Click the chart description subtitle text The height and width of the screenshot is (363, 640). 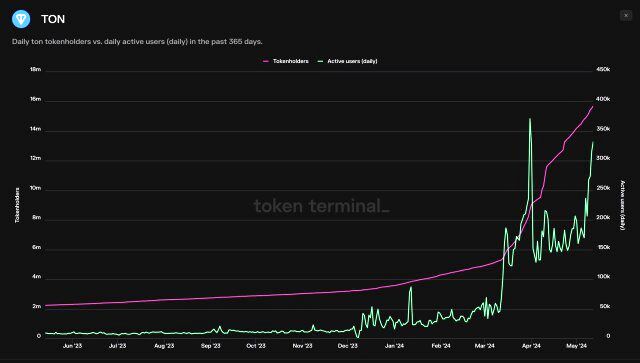137,42
